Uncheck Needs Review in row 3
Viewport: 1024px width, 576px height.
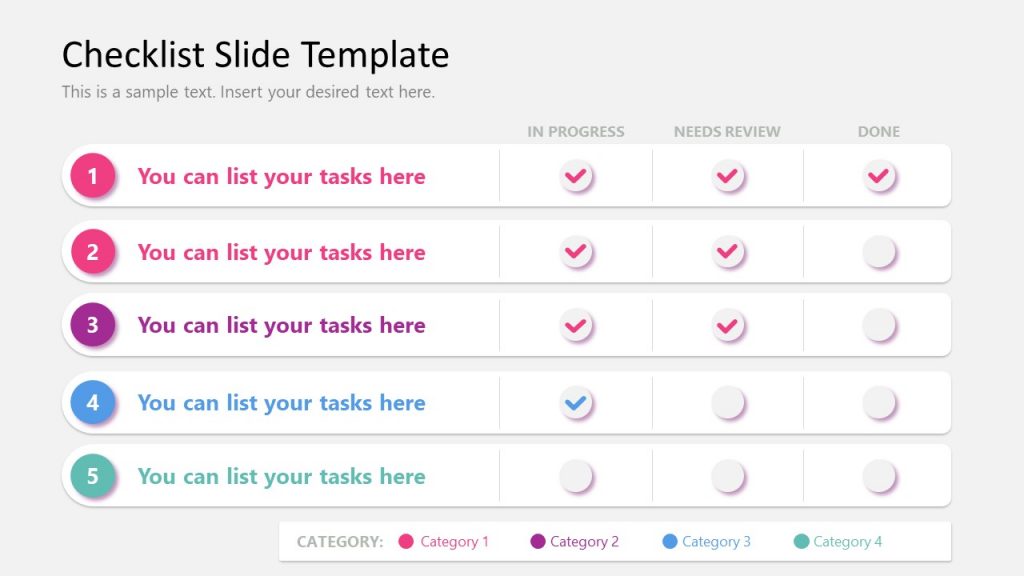[x=727, y=325]
